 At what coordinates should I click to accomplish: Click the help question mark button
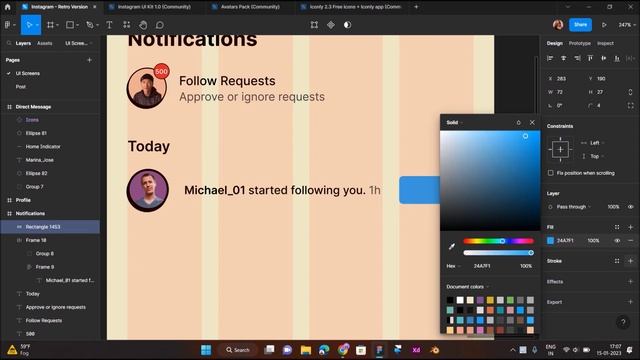pyautogui.click(x=623, y=322)
